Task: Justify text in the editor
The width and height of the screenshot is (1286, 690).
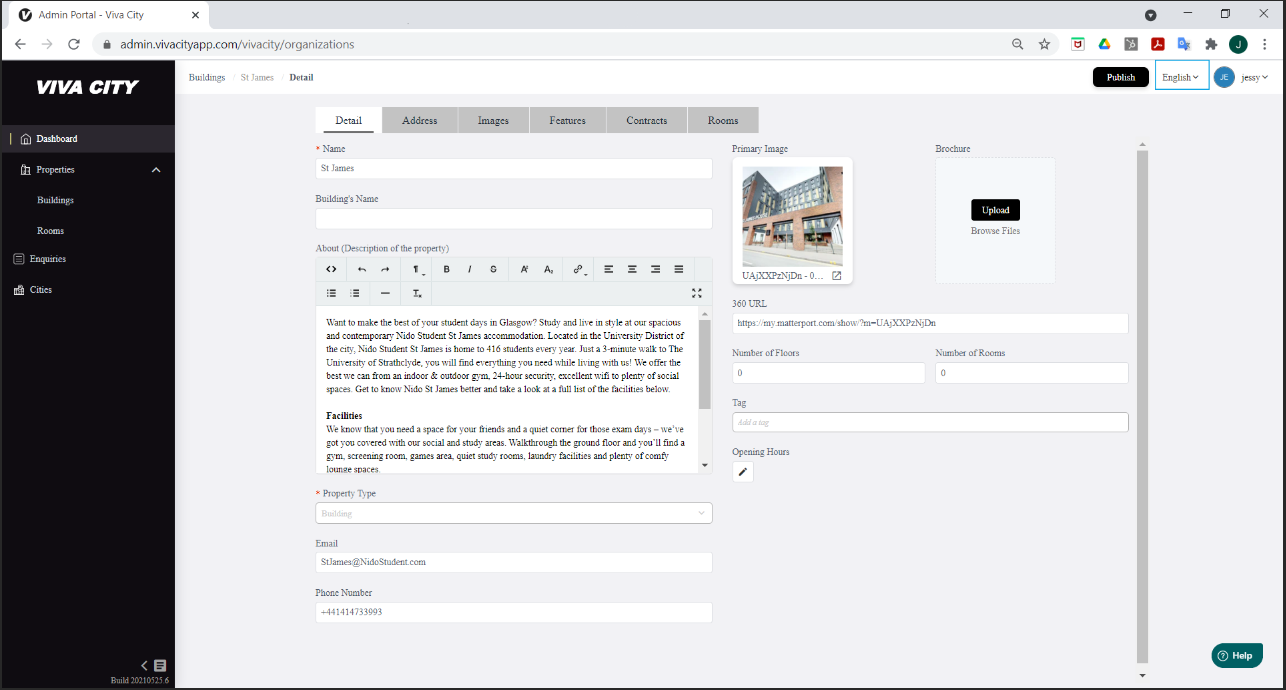Action: [x=679, y=269]
